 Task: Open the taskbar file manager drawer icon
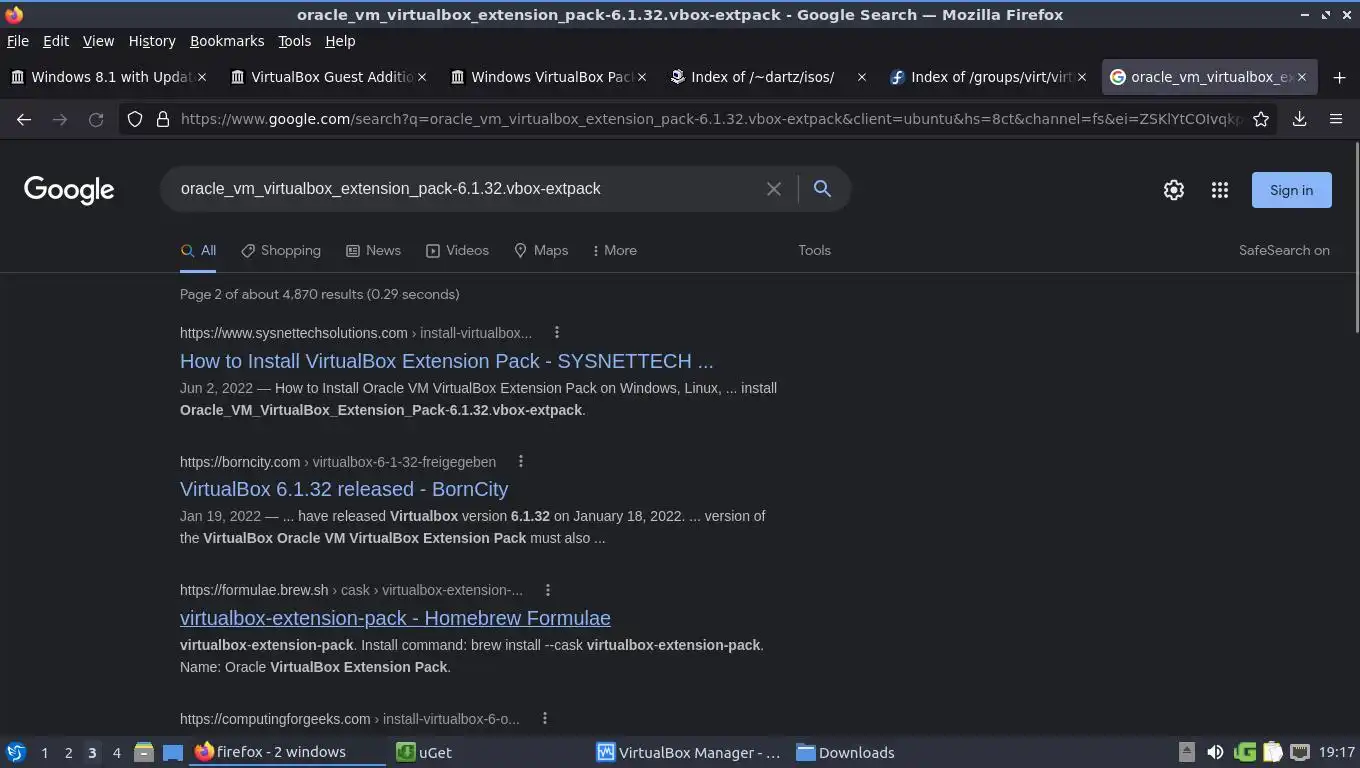(x=144, y=752)
